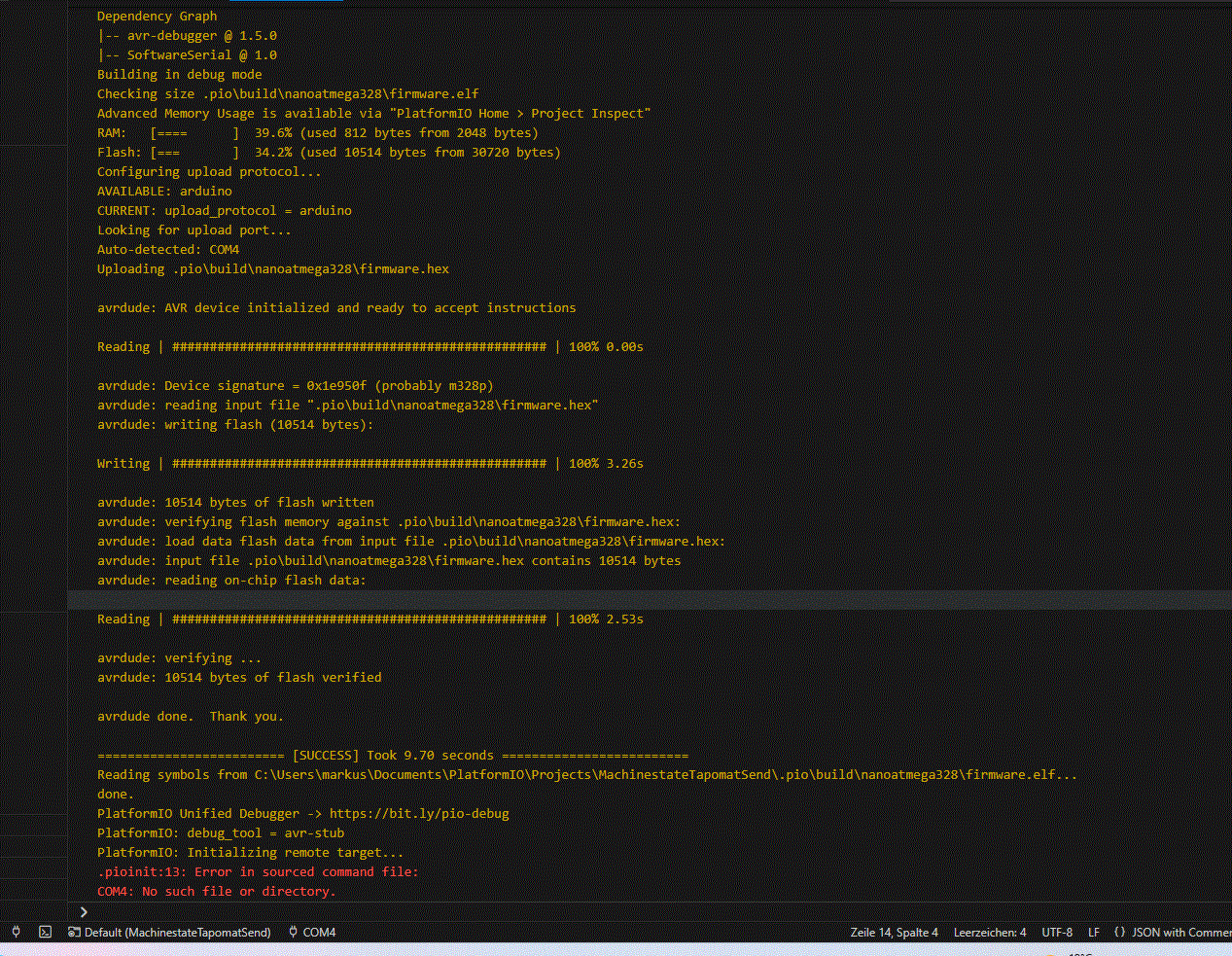Click "avrdude: Device signature = 0x1e950f" line

(296, 385)
